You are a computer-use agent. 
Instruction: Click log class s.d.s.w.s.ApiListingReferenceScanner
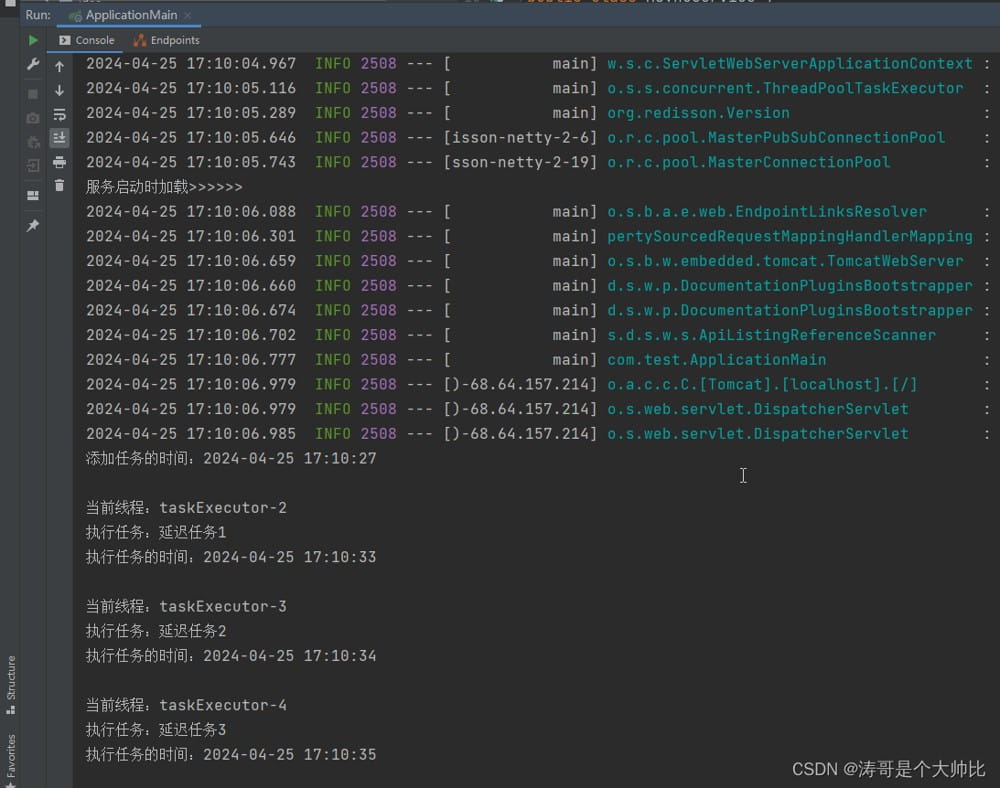[772, 335]
